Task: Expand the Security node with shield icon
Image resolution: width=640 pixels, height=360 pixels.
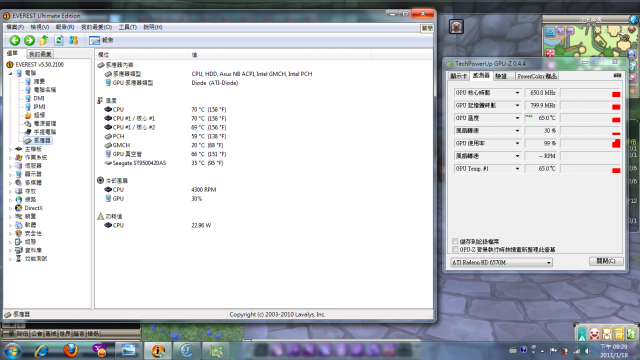Action: point(11,233)
